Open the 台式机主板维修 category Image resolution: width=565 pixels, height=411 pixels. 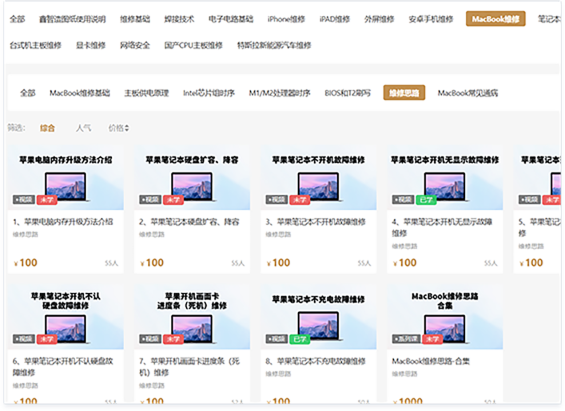(x=35, y=45)
